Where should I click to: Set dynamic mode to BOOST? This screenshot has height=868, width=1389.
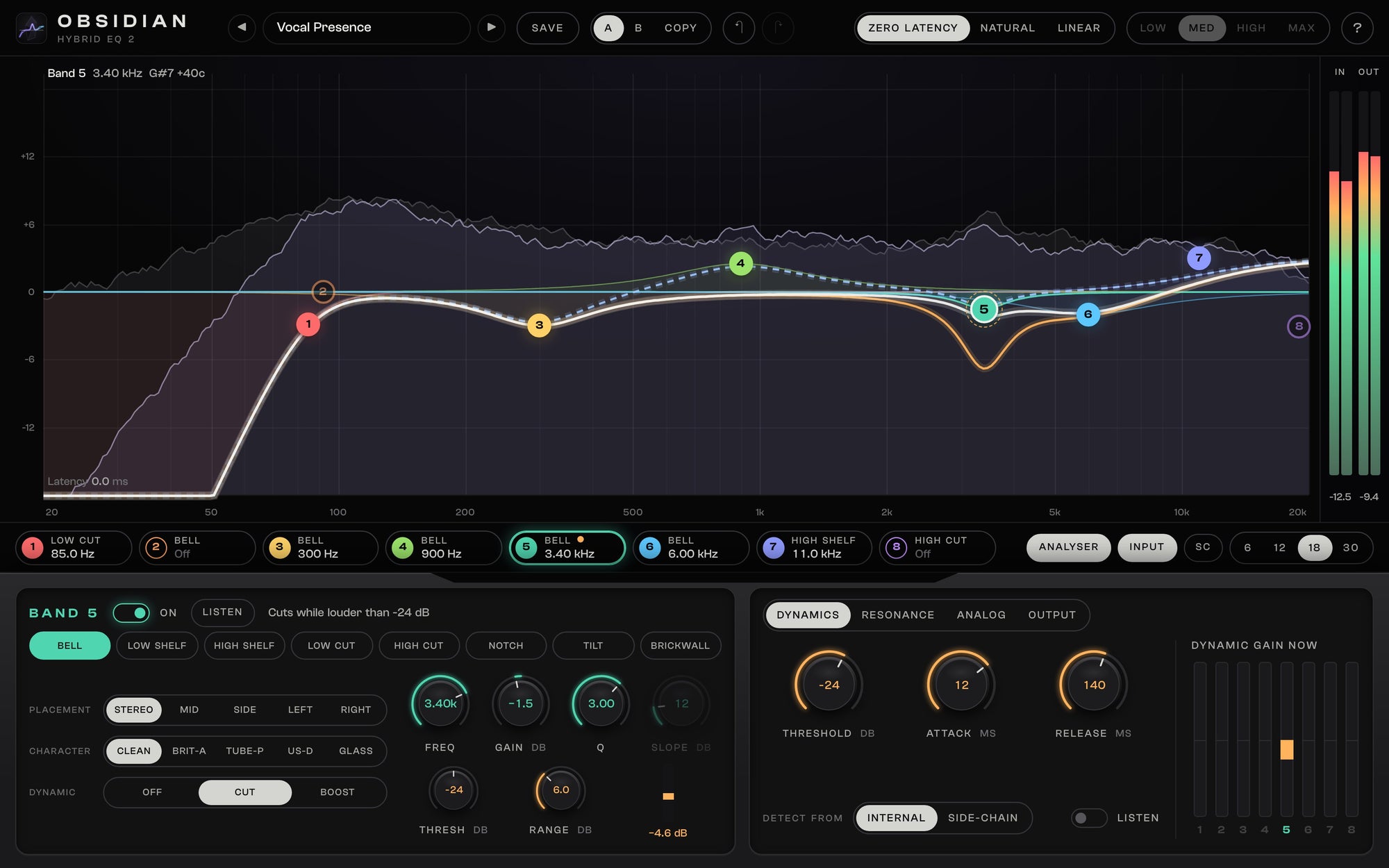pyautogui.click(x=338, y=792)
